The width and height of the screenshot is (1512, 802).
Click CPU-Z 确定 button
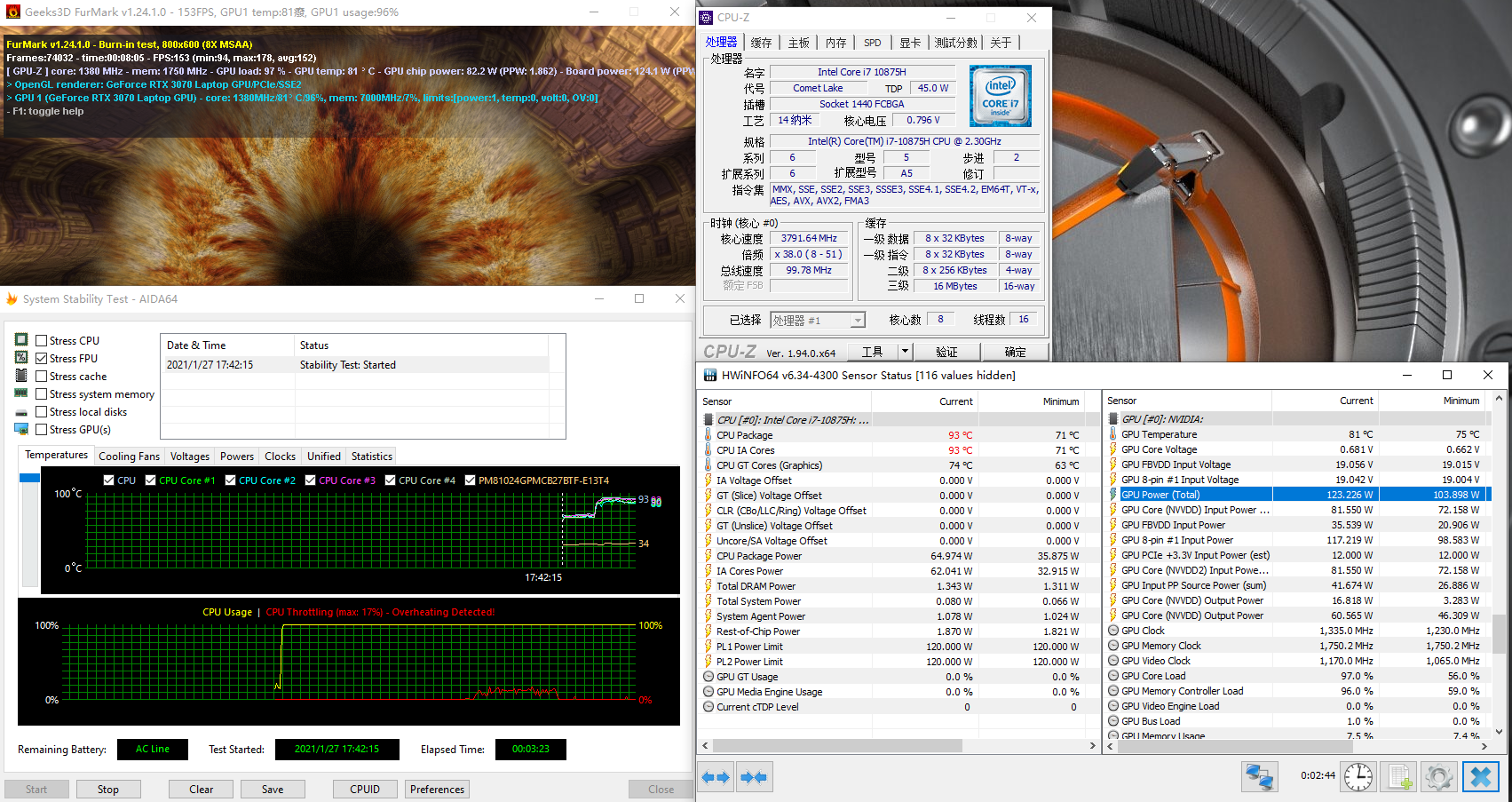[x=1015, y=352]
